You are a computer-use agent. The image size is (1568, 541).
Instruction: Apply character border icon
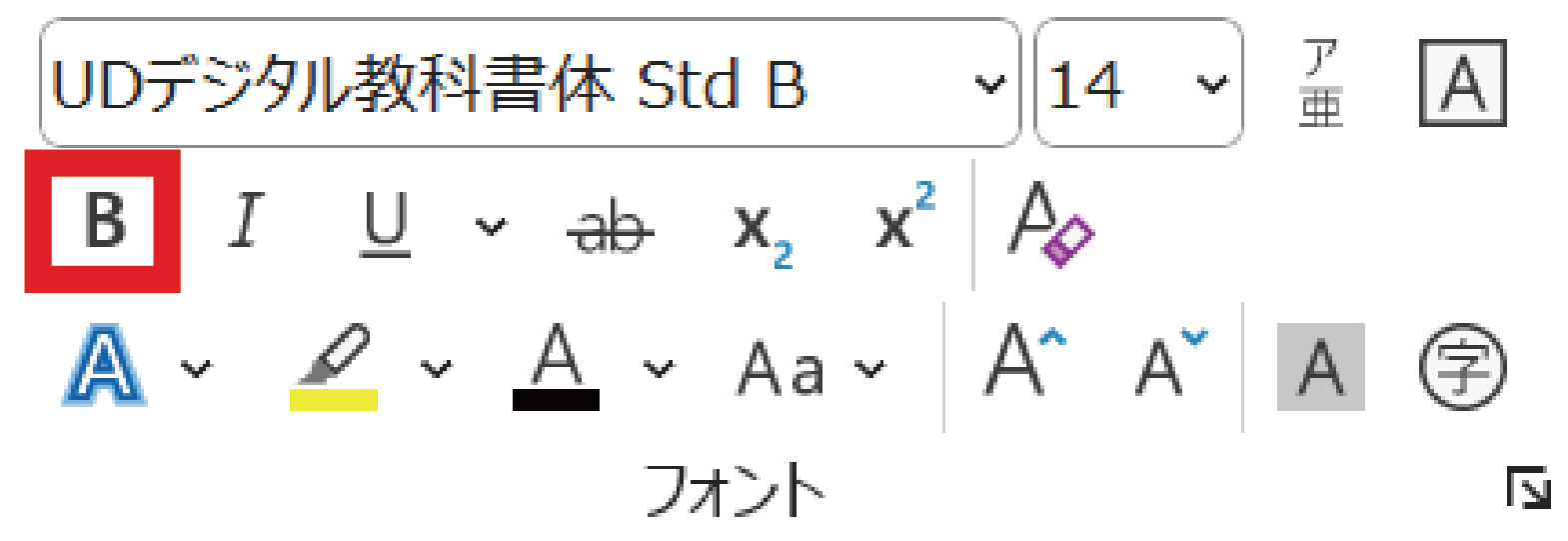pyautogui.click(x=1462, y=84)
